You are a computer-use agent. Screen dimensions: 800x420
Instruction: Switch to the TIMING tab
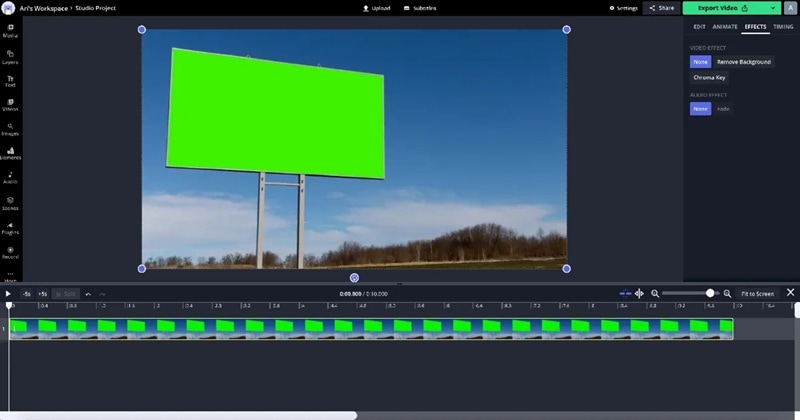click(783, 27)
